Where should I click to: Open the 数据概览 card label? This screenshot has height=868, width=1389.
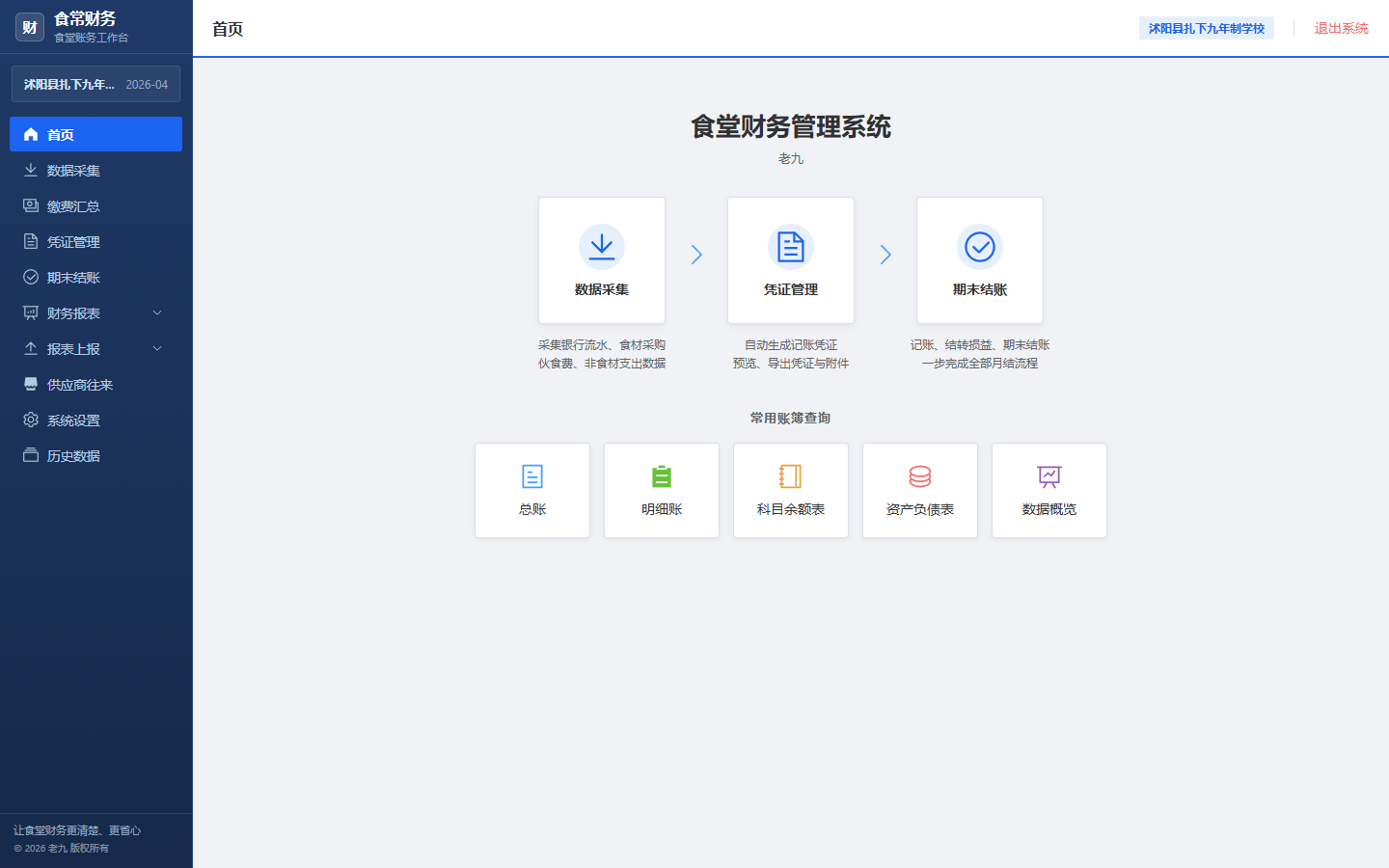coord(1049,509)
